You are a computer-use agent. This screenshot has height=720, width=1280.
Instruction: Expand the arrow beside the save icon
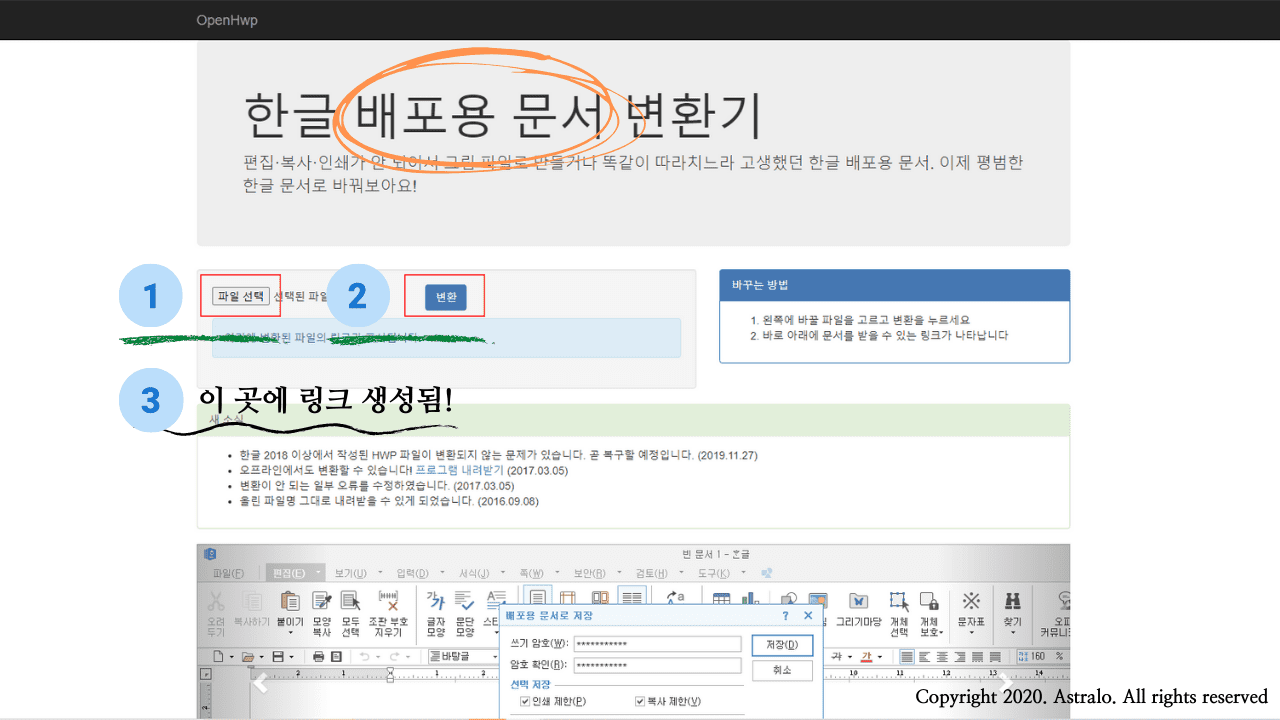point(291,657)
